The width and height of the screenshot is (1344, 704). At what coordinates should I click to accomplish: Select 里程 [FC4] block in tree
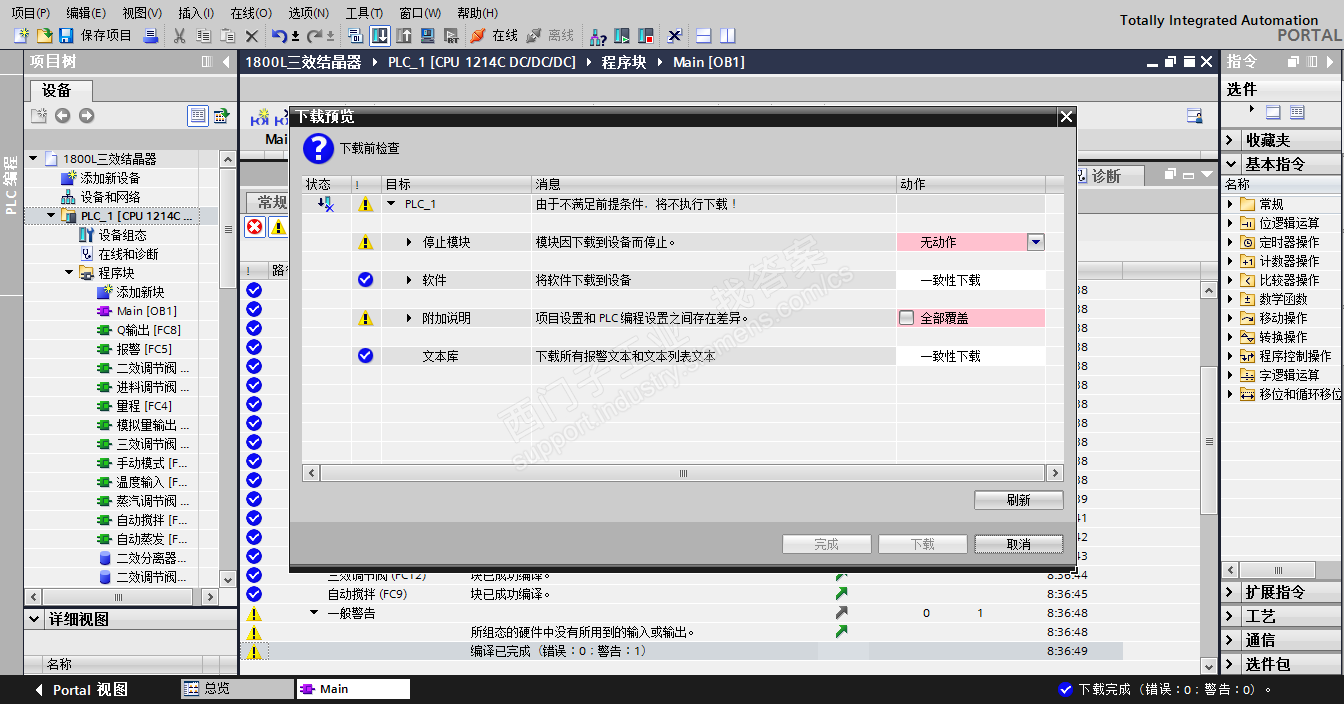coord(144,406)
